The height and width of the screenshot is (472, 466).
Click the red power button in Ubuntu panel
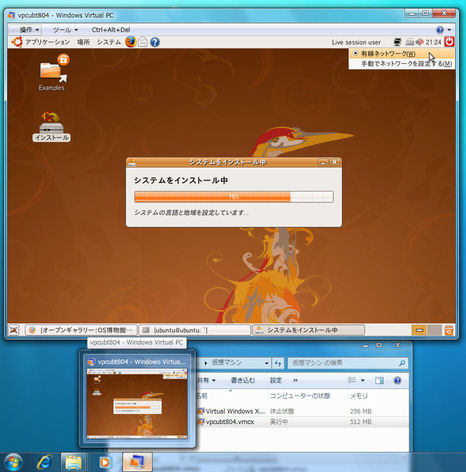coord(450,42)
